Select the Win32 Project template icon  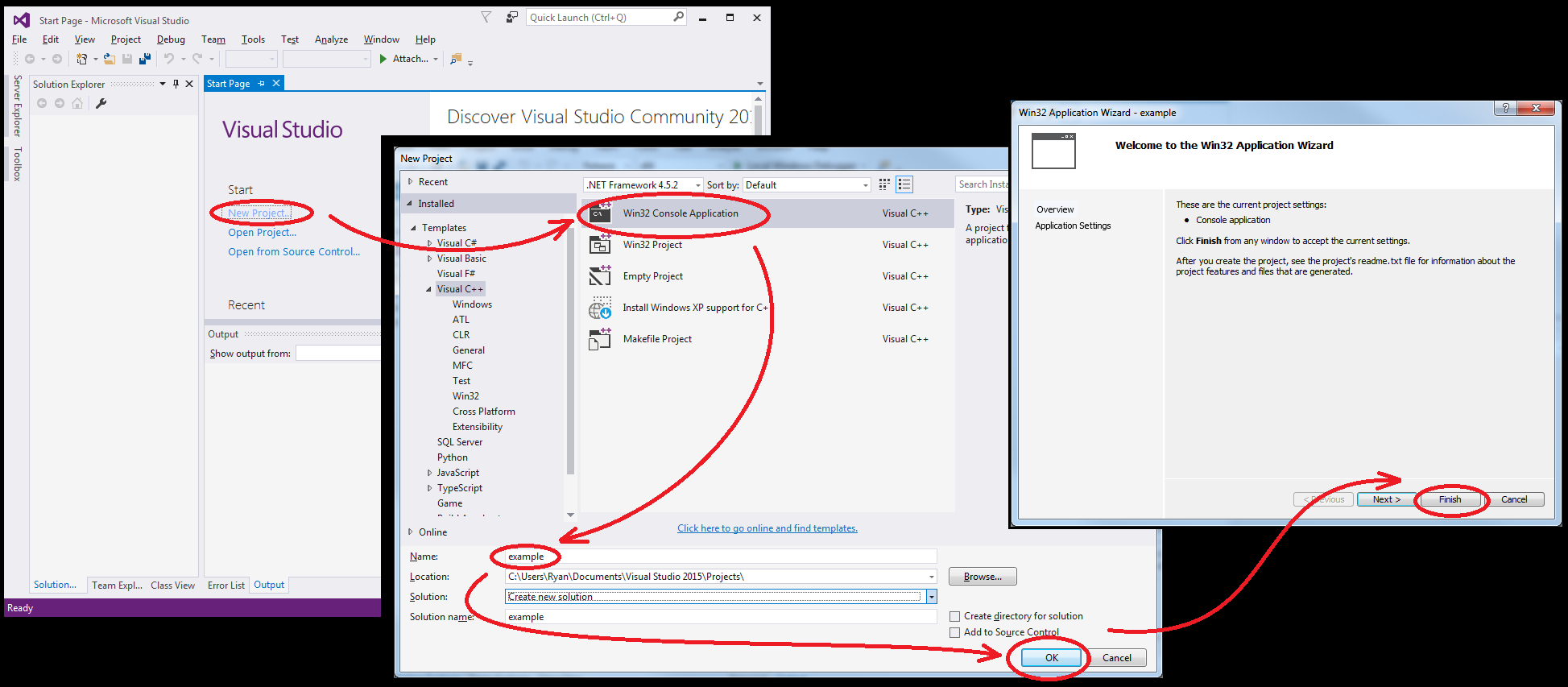point(600,245)
